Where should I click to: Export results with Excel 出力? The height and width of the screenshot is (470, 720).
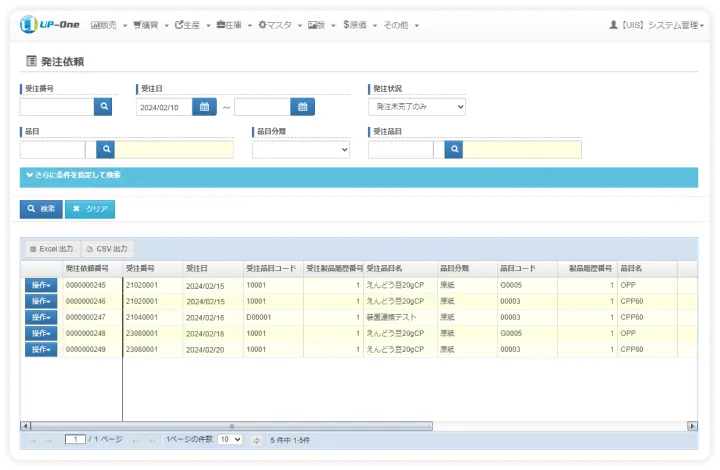coord(51,248)
